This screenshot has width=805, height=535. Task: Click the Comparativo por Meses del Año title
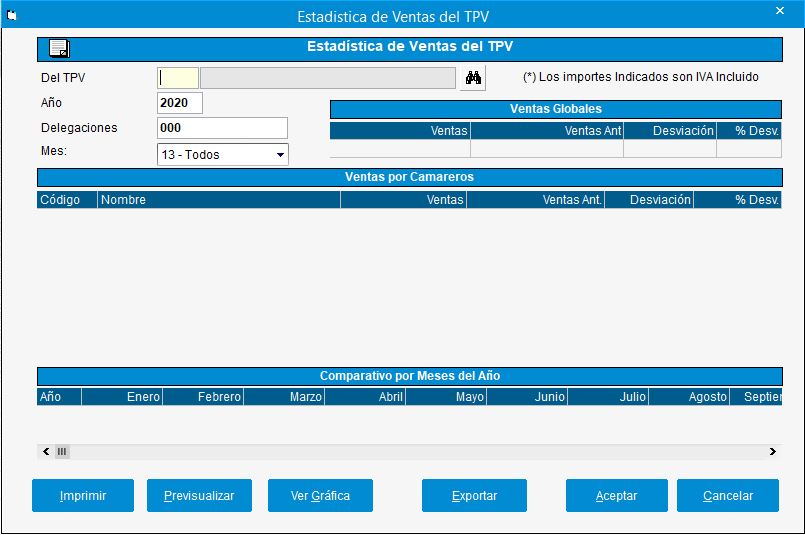pos(410,376)
